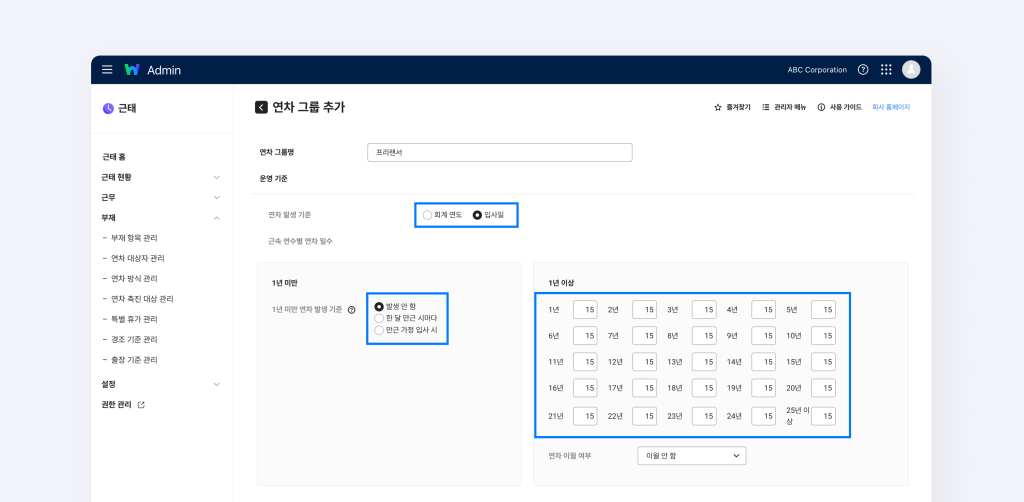Choose 한 달 만근 시마다 radio option
This screenshot has height=502, width=1024.
pyautogui.click(x=379, y=318)
